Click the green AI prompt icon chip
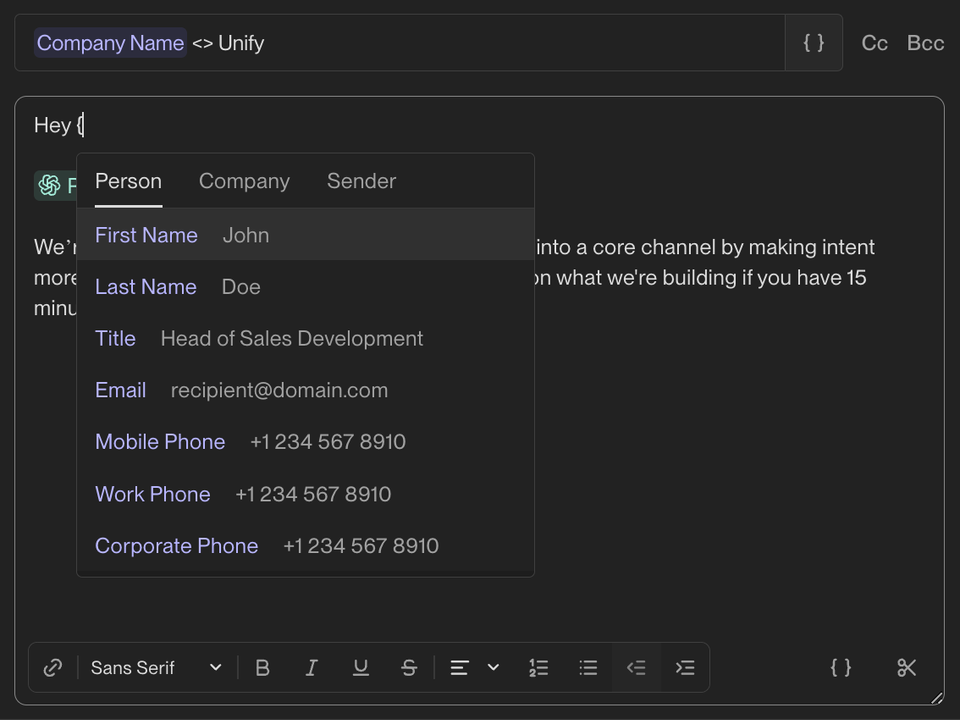This screenshot has height=720, width=960. click(55, 185)
